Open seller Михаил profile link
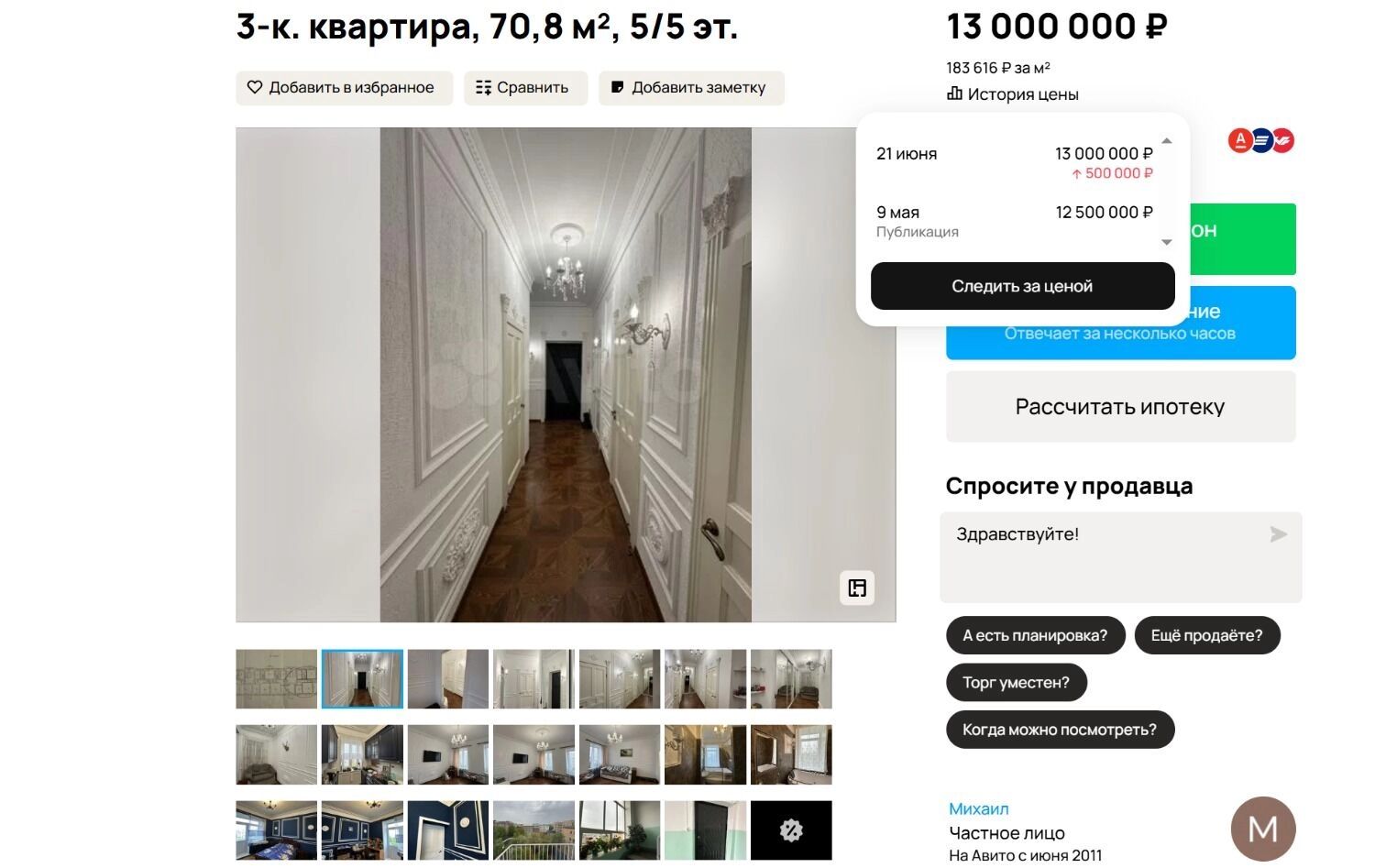 978,808
